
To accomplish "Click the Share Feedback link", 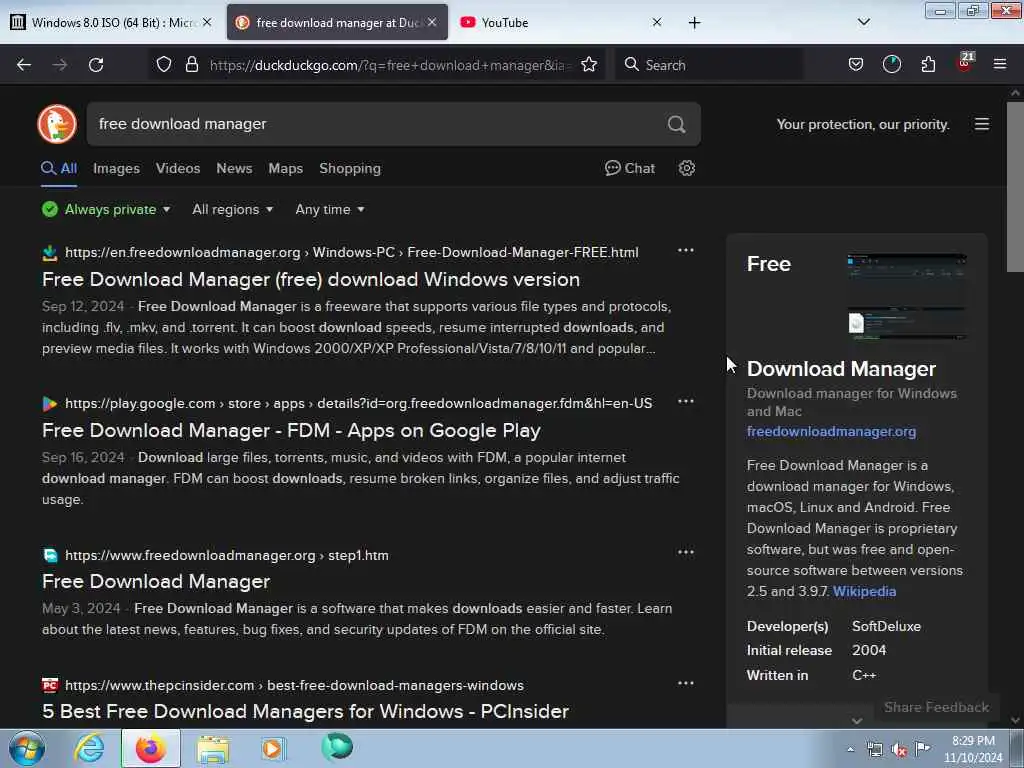I will pos(936,707).
